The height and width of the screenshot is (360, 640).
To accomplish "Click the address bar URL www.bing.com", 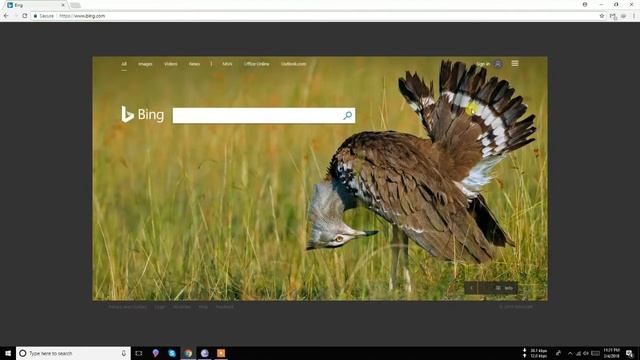I will tap(82, 16).
